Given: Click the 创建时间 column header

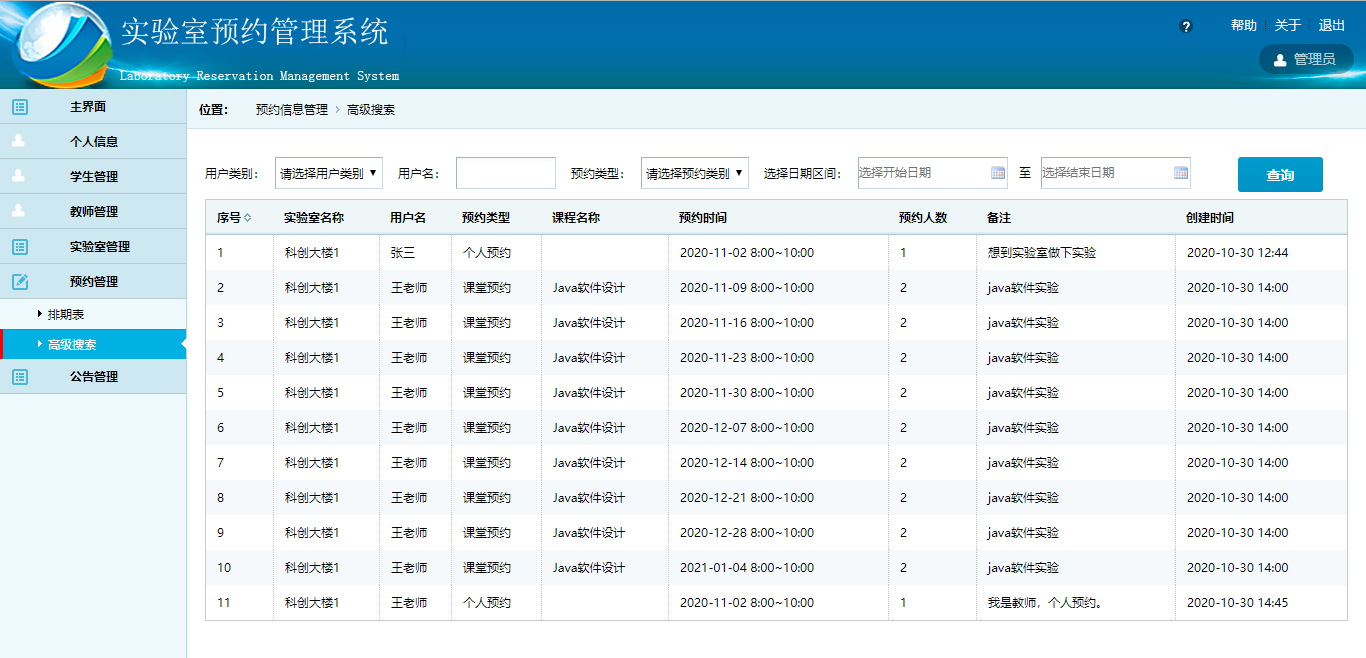Looking at the screenshot, I should coord(1210,218).
